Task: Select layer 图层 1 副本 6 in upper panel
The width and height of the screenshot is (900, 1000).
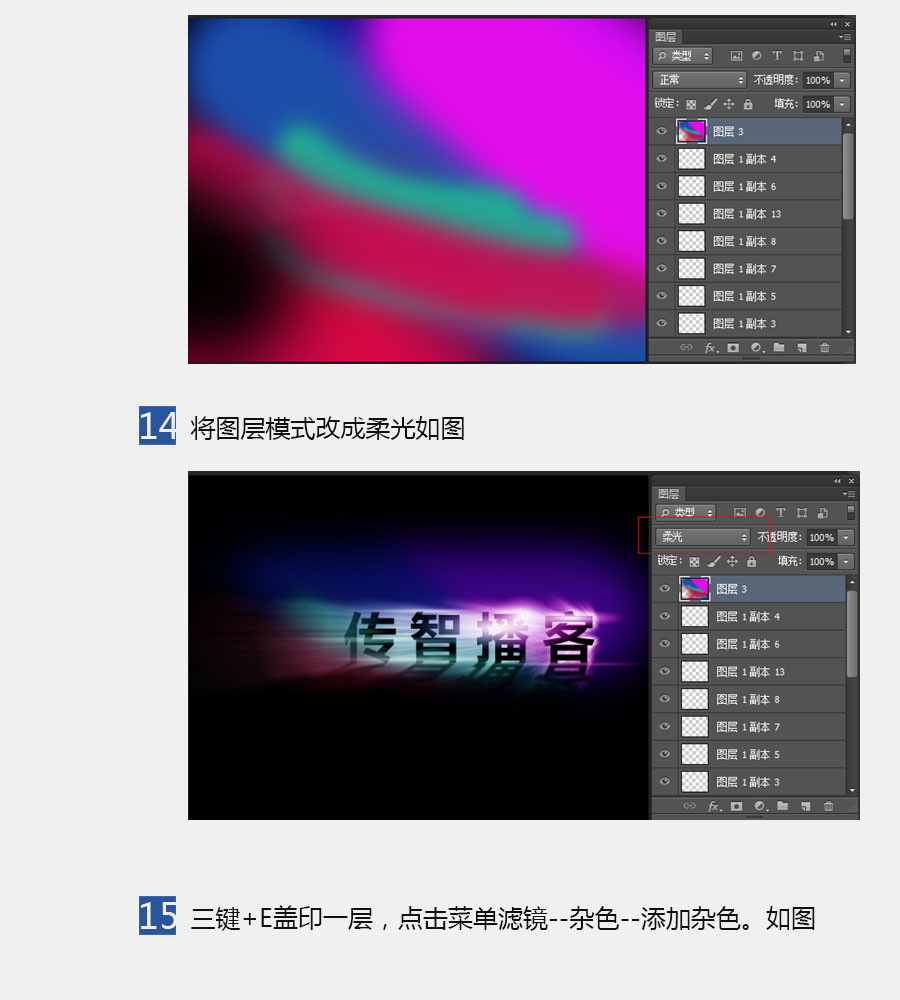Action: [x=746, y=186]
